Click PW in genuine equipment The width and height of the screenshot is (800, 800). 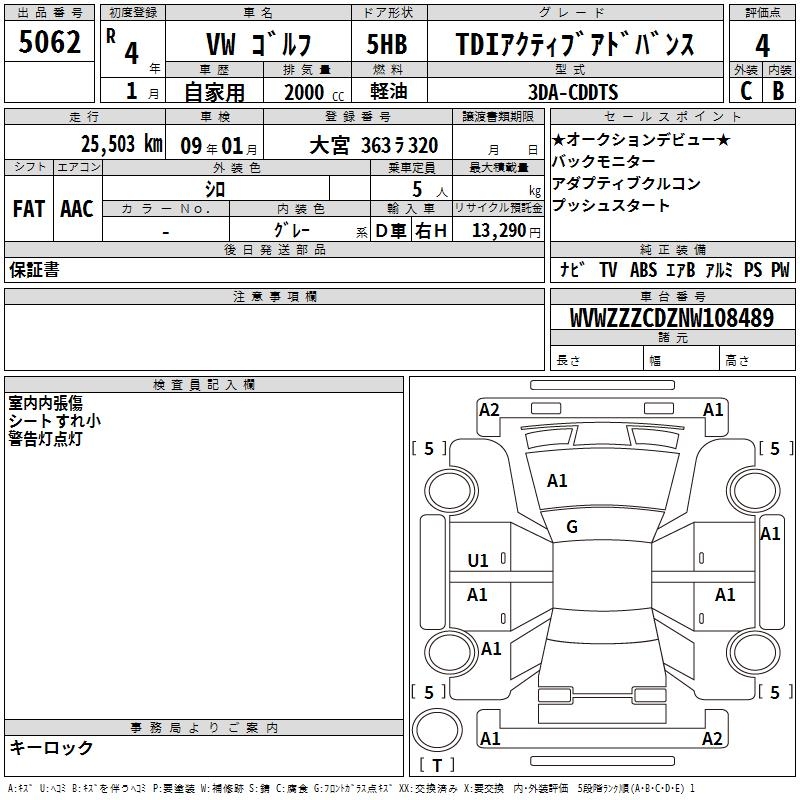pos(780,269)
